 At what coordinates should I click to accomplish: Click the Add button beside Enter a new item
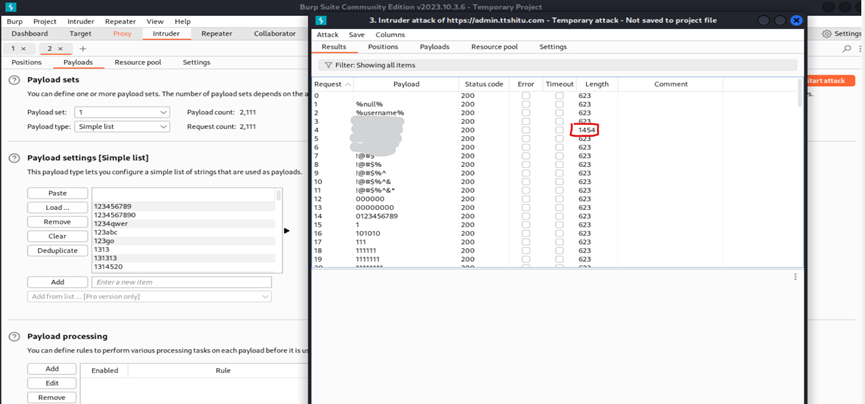tap(57, 282)
